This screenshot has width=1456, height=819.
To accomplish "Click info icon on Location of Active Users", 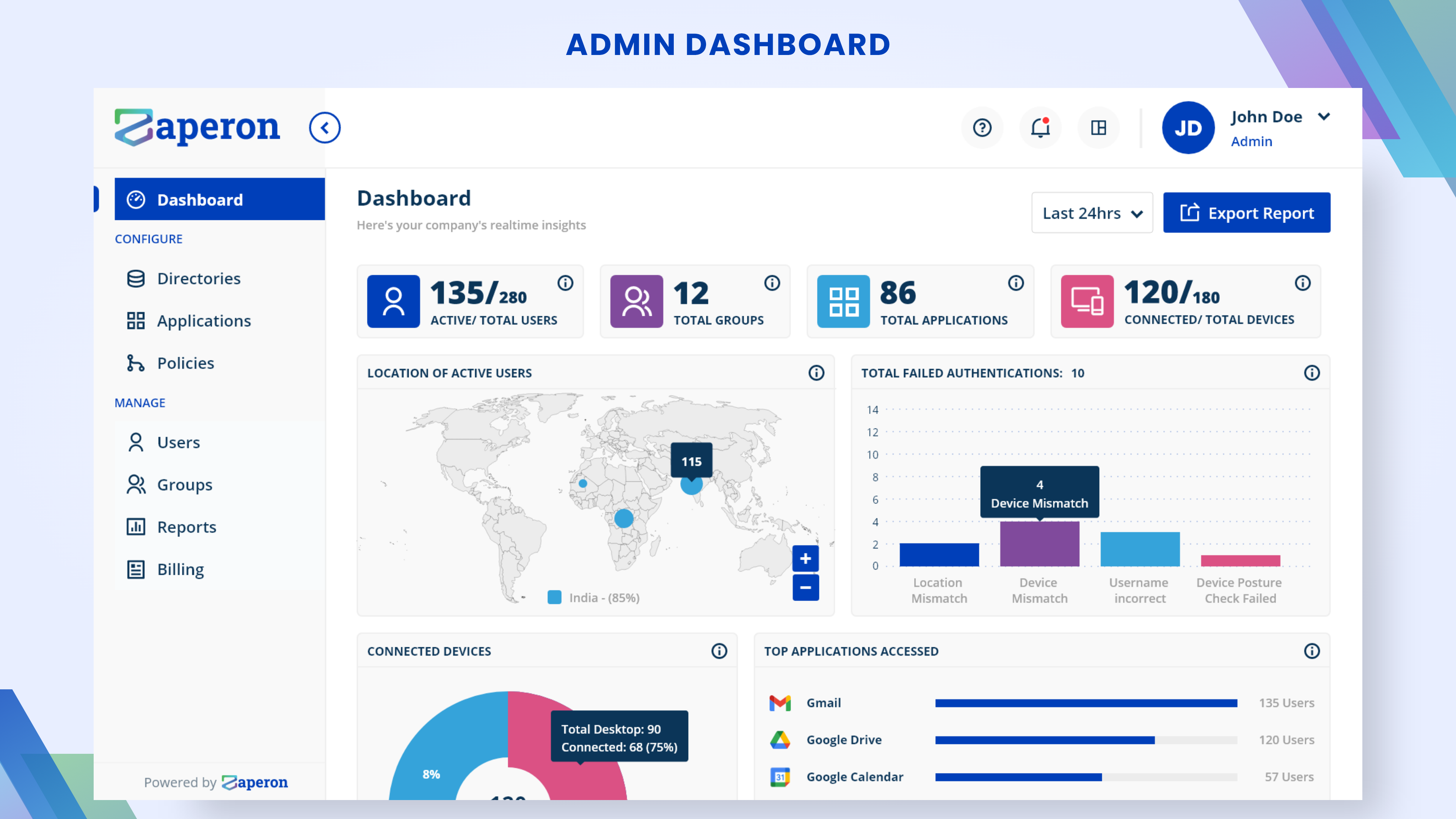I will click(x=816, y=373).
